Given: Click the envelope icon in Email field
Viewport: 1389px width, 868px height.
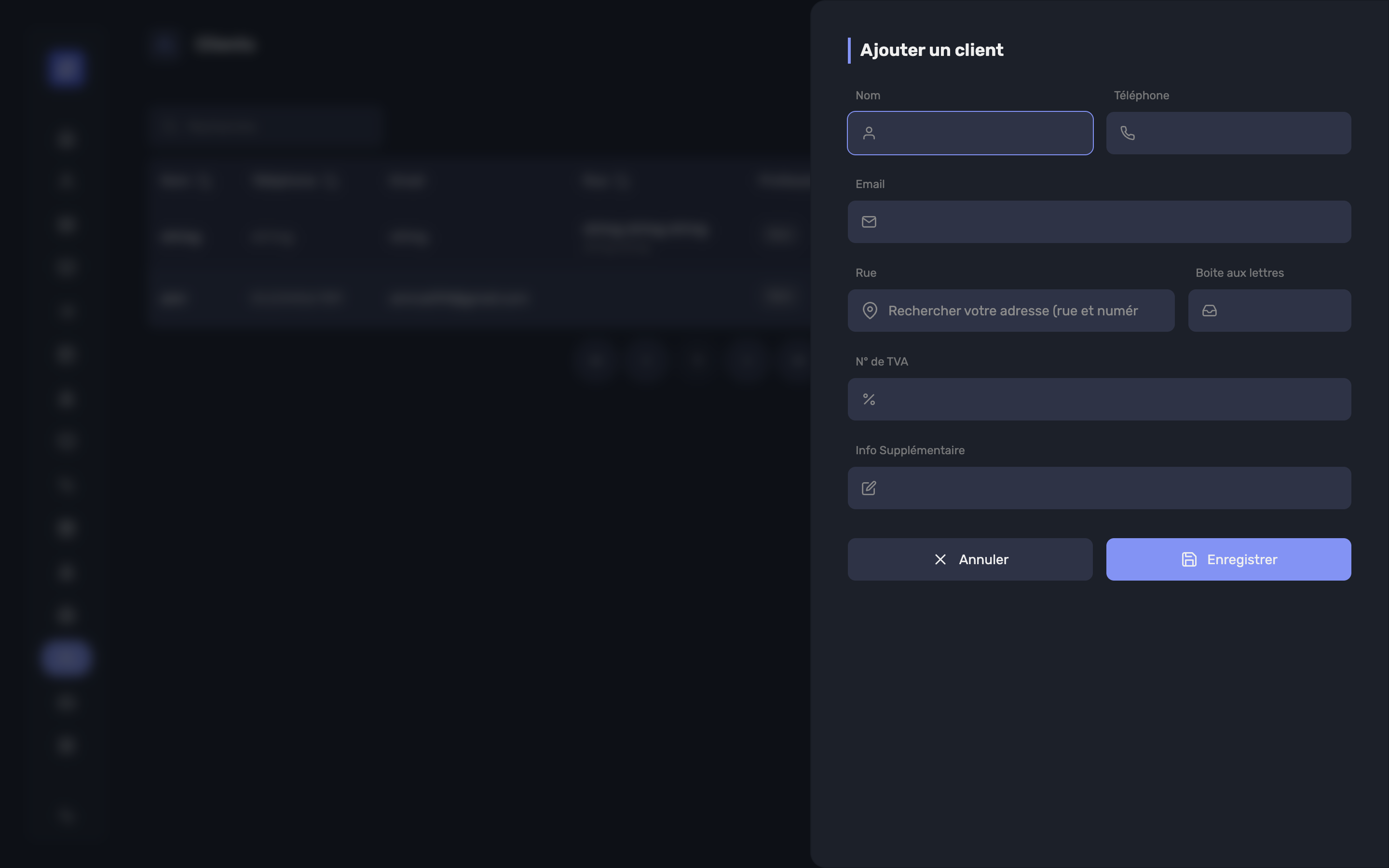Looking at the screenshot, I should point(869,222).
